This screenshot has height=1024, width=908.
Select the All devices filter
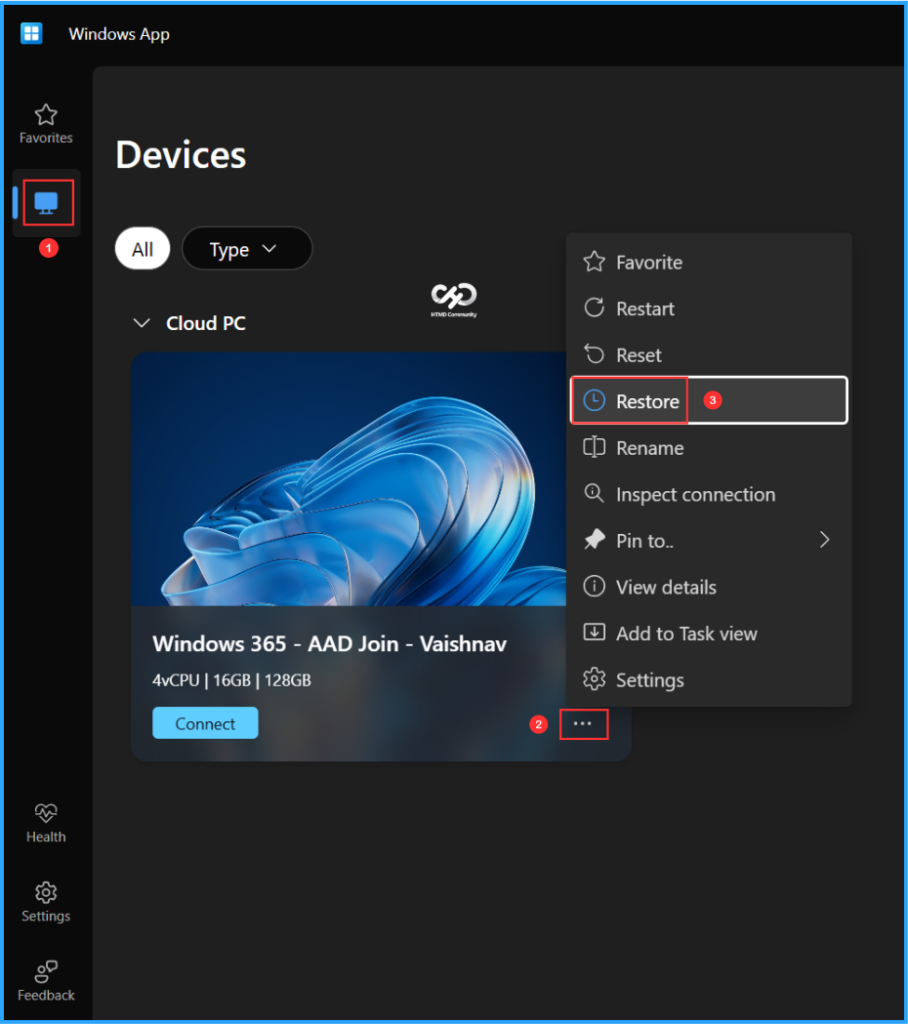pyautogui.click(x=142, y=249)
